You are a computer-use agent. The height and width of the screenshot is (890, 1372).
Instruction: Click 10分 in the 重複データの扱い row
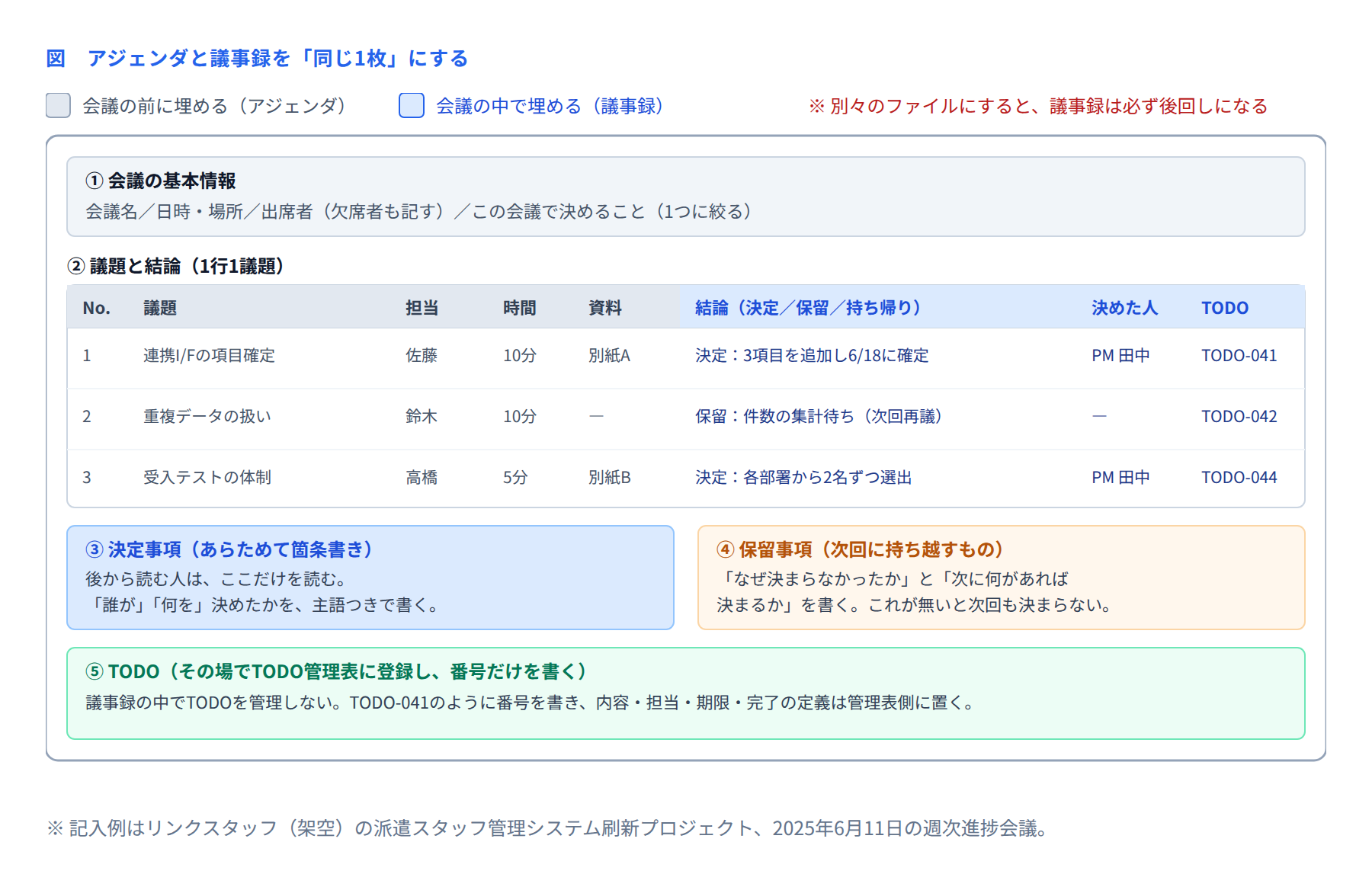[x=520, y=416]
